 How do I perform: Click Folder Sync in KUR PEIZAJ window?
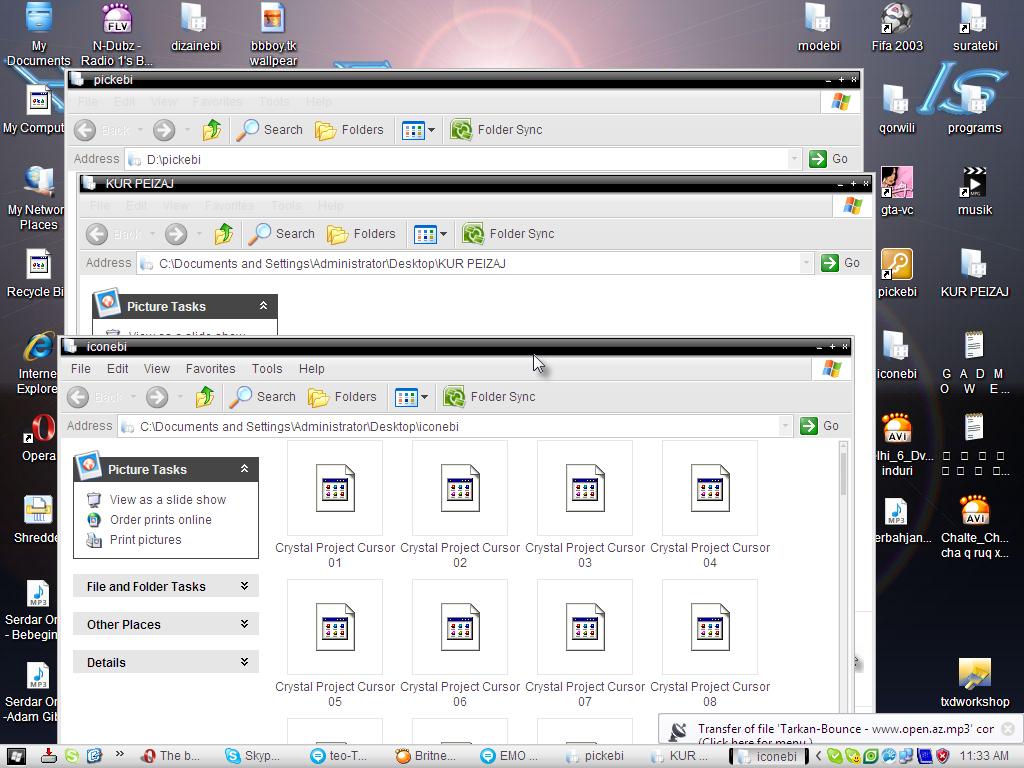tap(508, 234)
